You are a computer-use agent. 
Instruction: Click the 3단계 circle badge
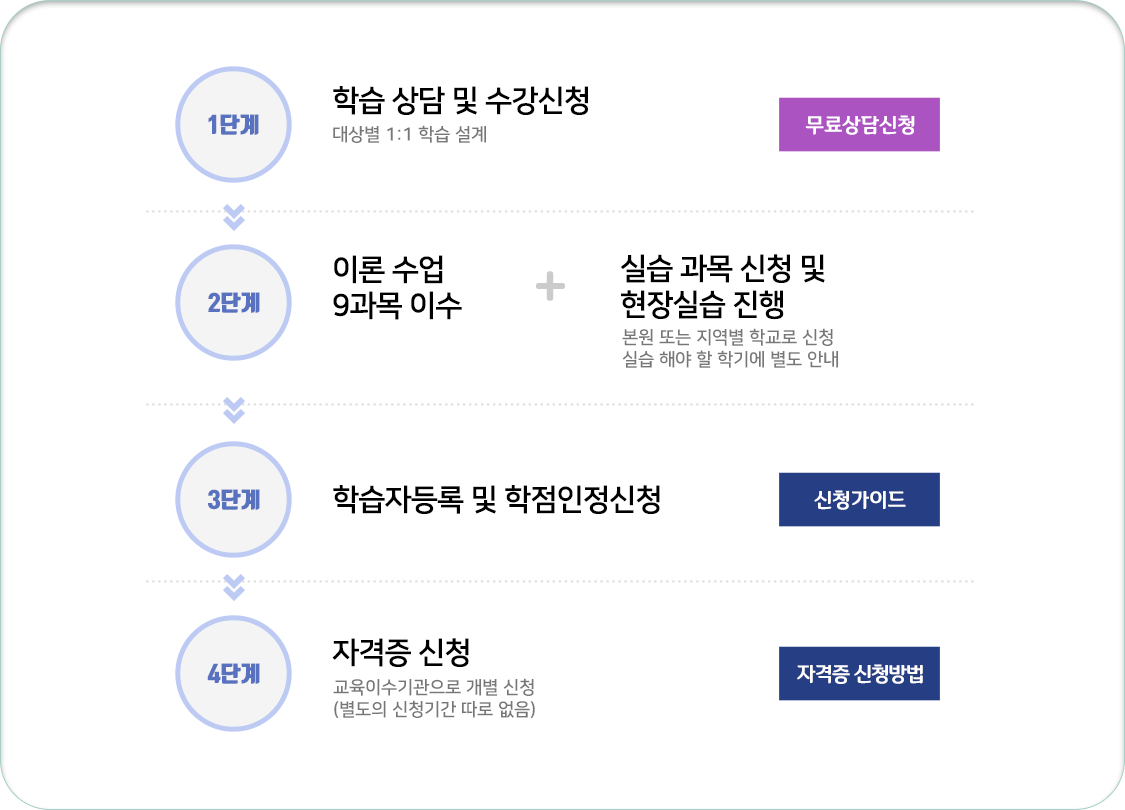coord(233,499)
